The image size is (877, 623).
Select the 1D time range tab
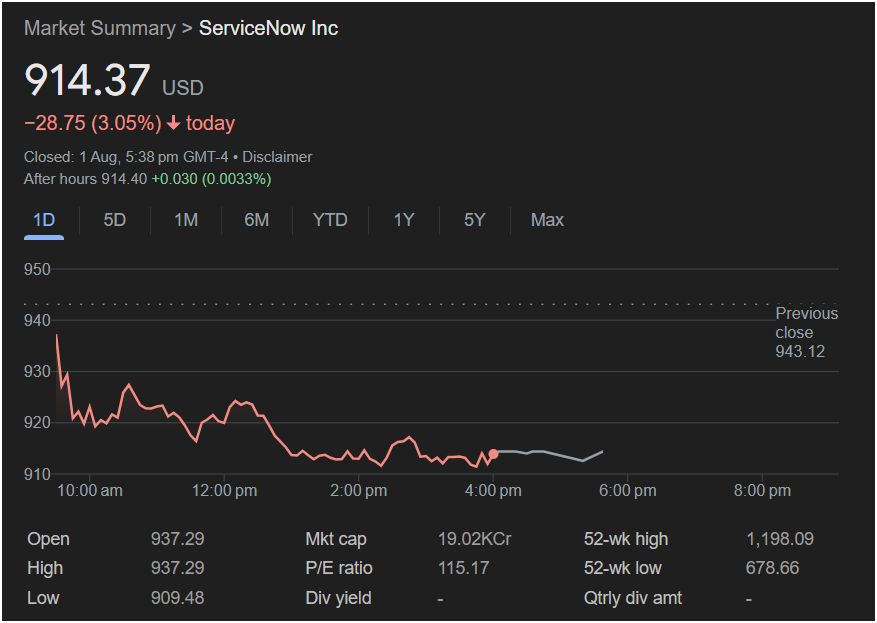(x=44, y=220)
